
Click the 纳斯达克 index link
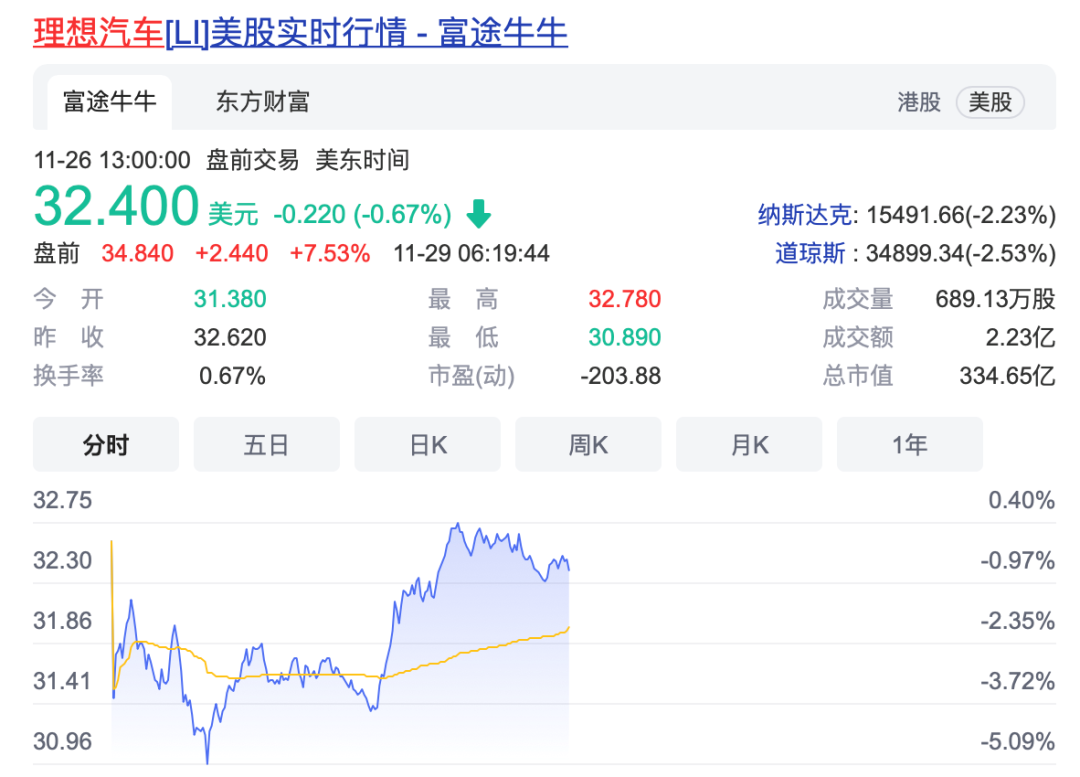(x=805, y=214)
